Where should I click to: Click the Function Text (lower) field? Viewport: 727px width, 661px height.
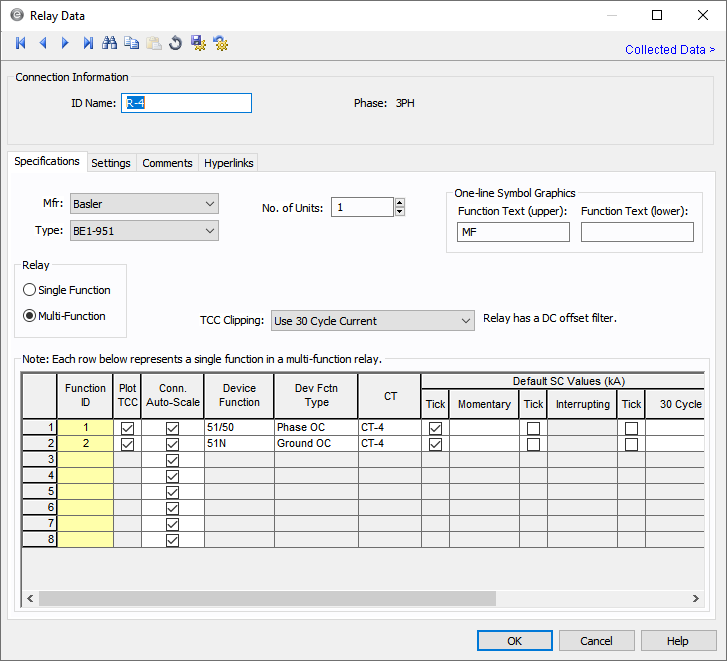[637, 232]
